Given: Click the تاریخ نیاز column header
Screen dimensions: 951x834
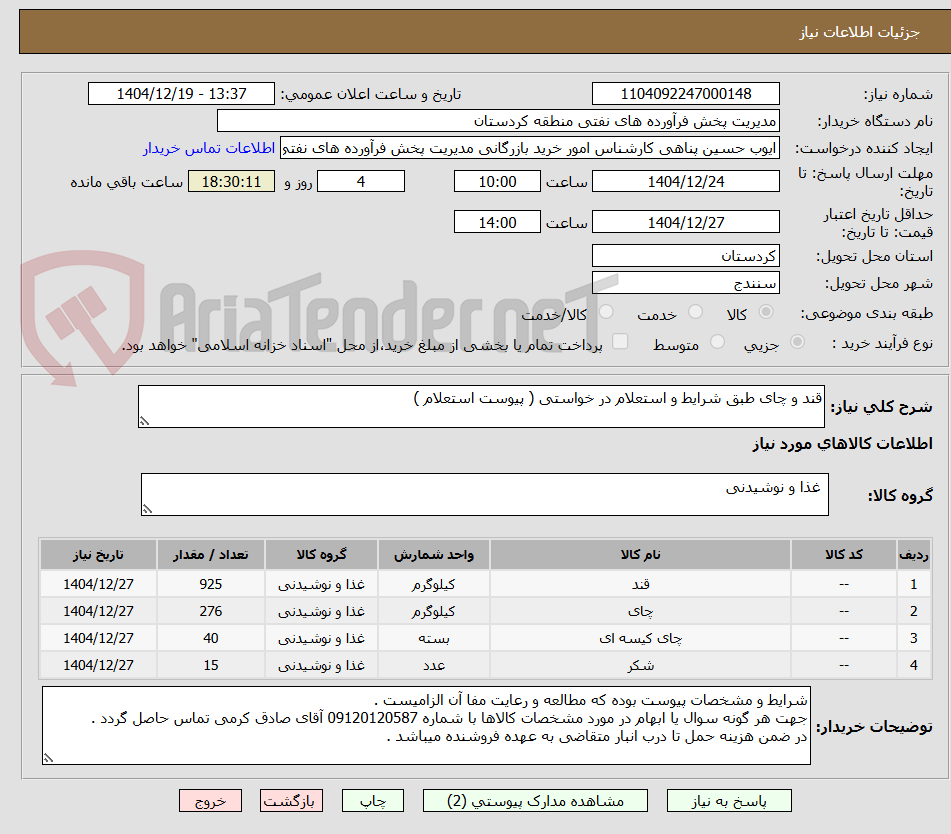Looking at the screenshot, I should coord(98,554).
